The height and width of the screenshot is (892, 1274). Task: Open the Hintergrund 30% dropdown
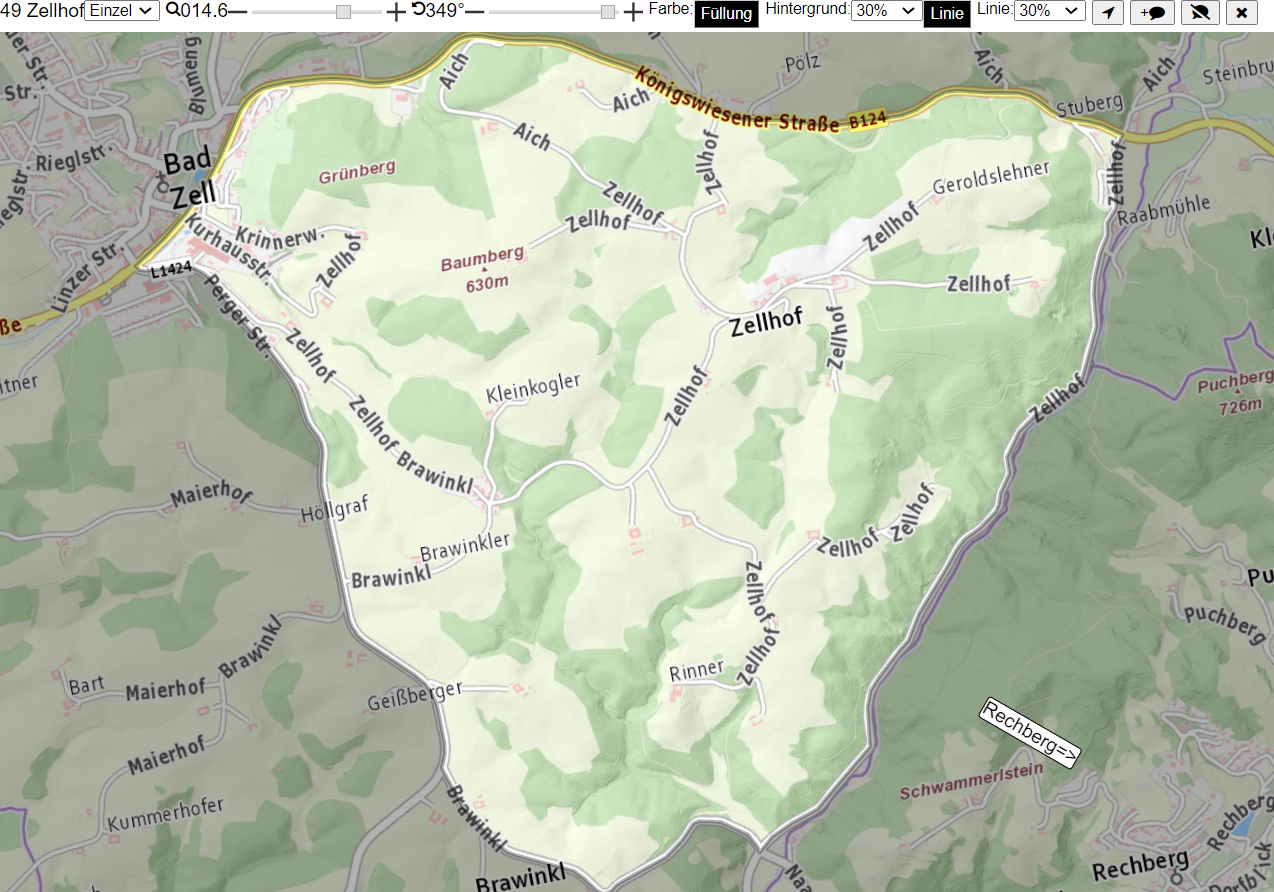pos(886,11)
